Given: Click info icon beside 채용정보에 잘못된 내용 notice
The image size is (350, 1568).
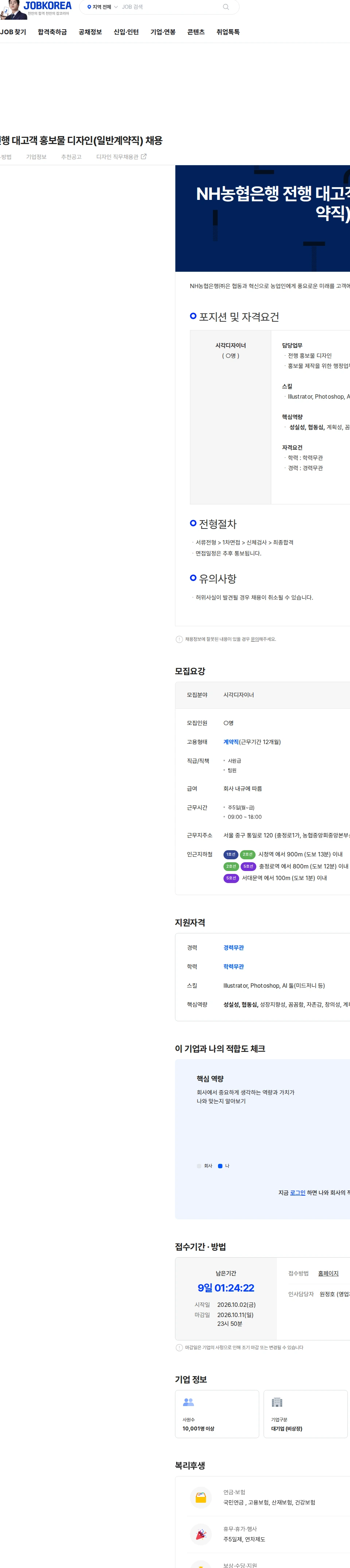Looking at the screenshot, I should click(179, 639).
